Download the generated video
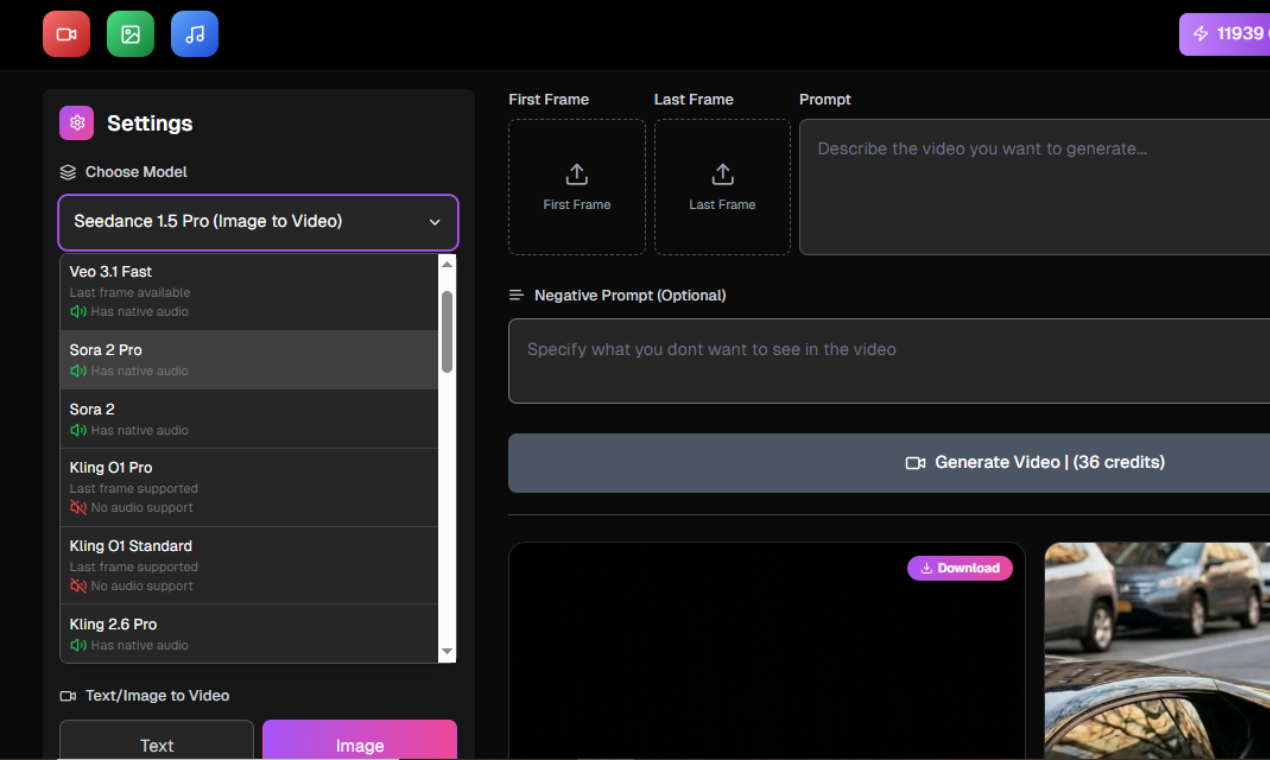 [x=959, y=567]
